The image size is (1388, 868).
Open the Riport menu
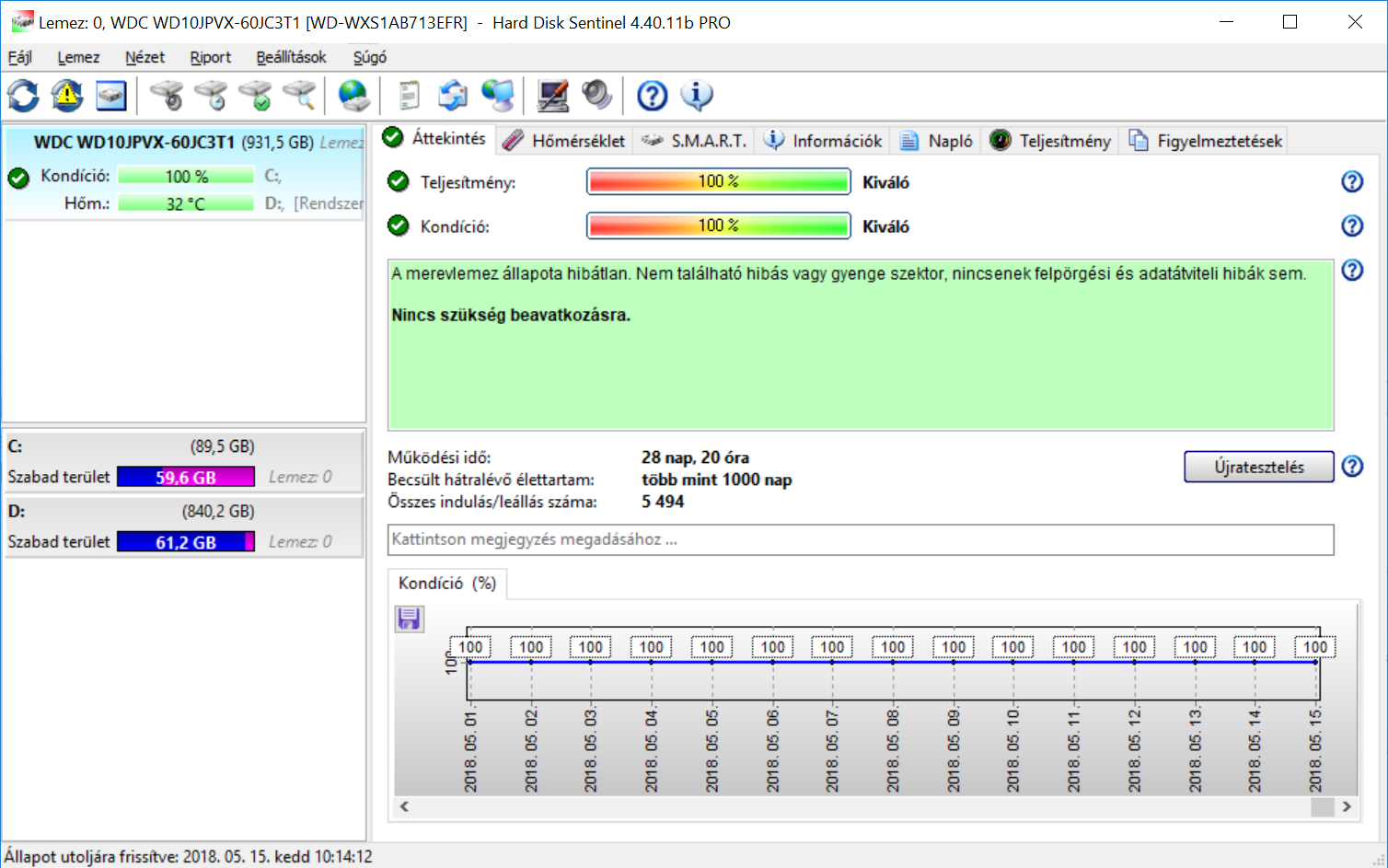[211, 57]
